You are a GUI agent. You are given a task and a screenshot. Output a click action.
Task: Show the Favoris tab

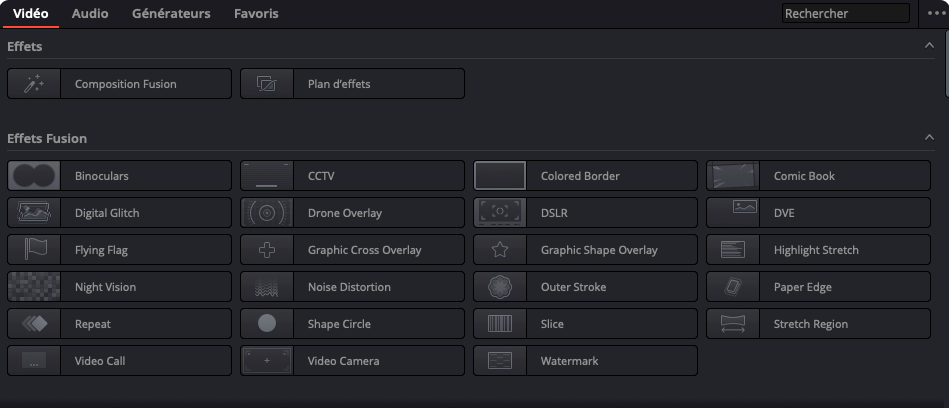pos(256,14)
